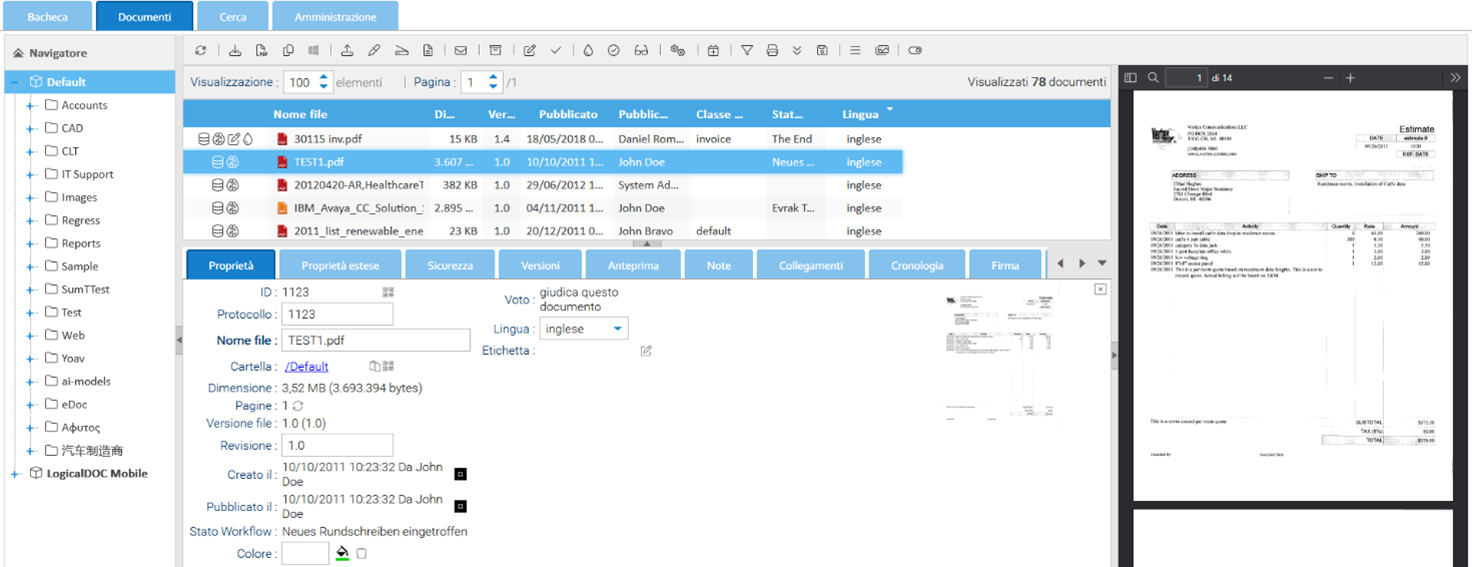Click the download document toolbar icon
The image size is (1472, 567).
(x=235, y=50)
